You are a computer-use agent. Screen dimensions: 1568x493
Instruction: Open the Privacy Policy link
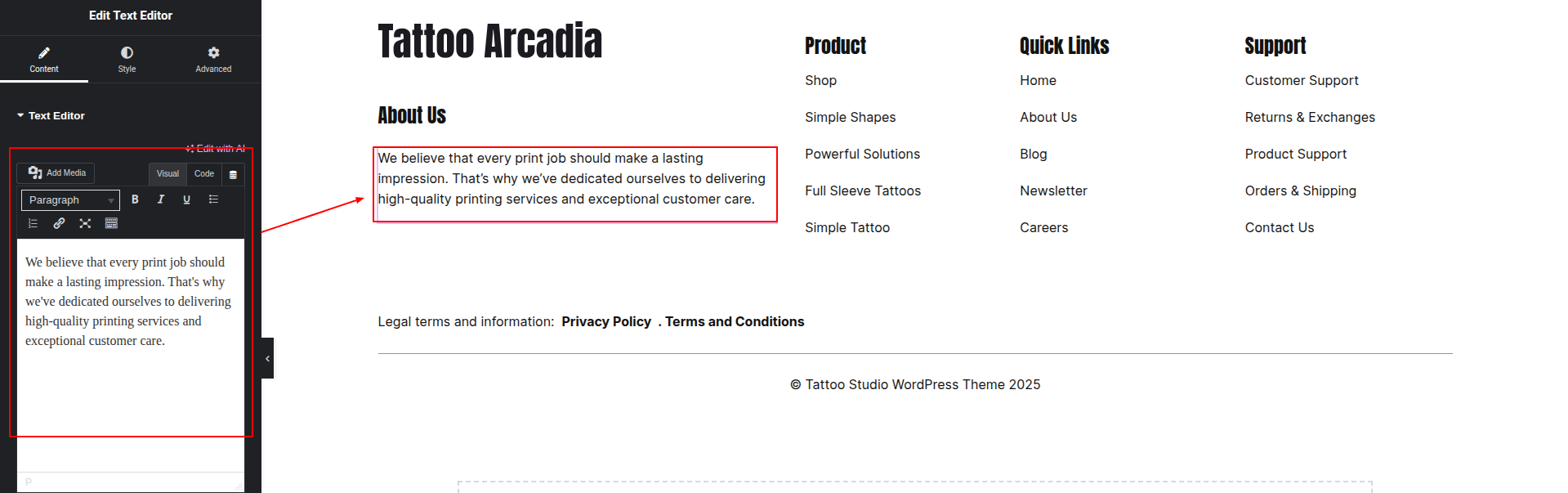click(606, 321)
